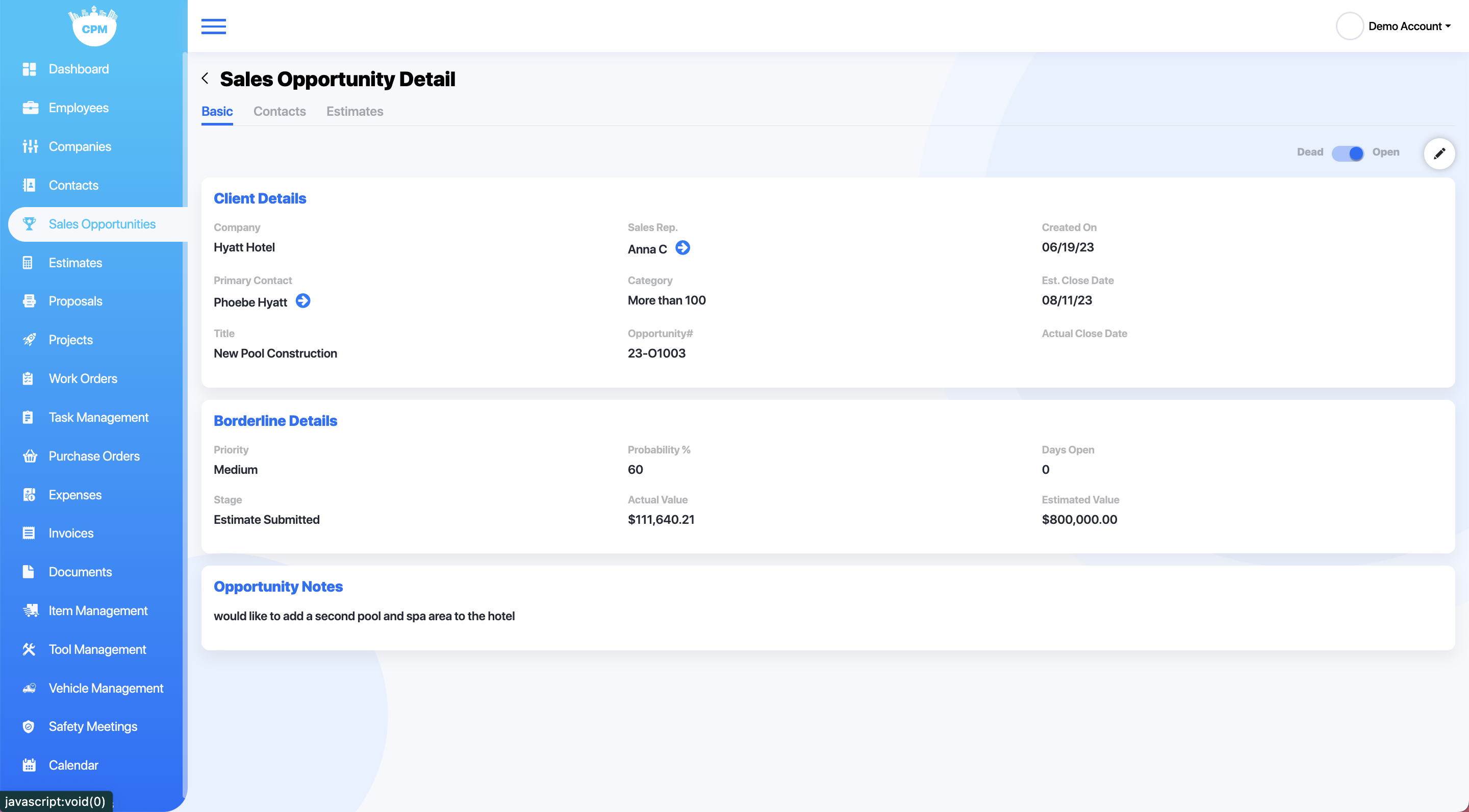Screen dimensions: 1469x812
Task: Click the Employees briefcase icon
Action: (30, 108)
